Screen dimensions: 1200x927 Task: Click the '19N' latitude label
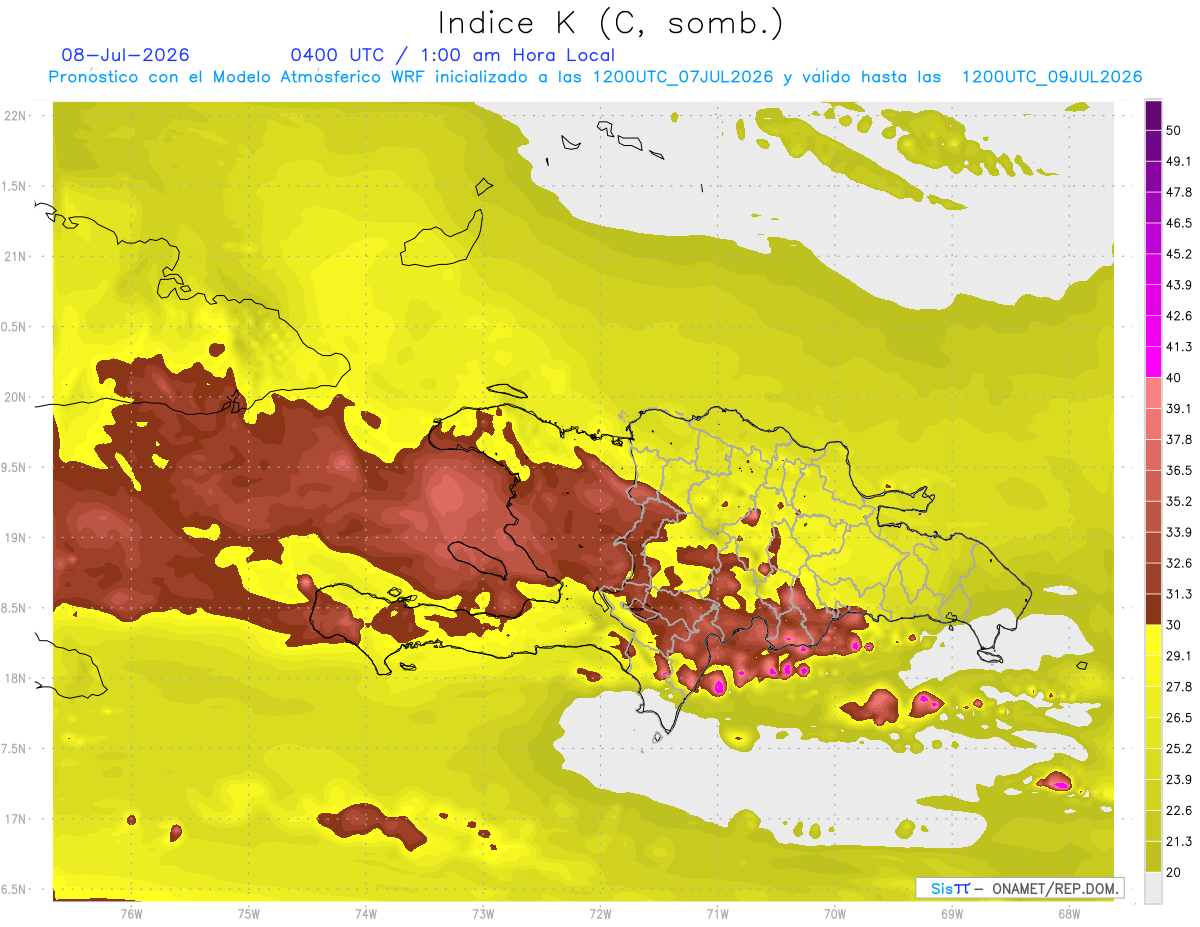17,537
